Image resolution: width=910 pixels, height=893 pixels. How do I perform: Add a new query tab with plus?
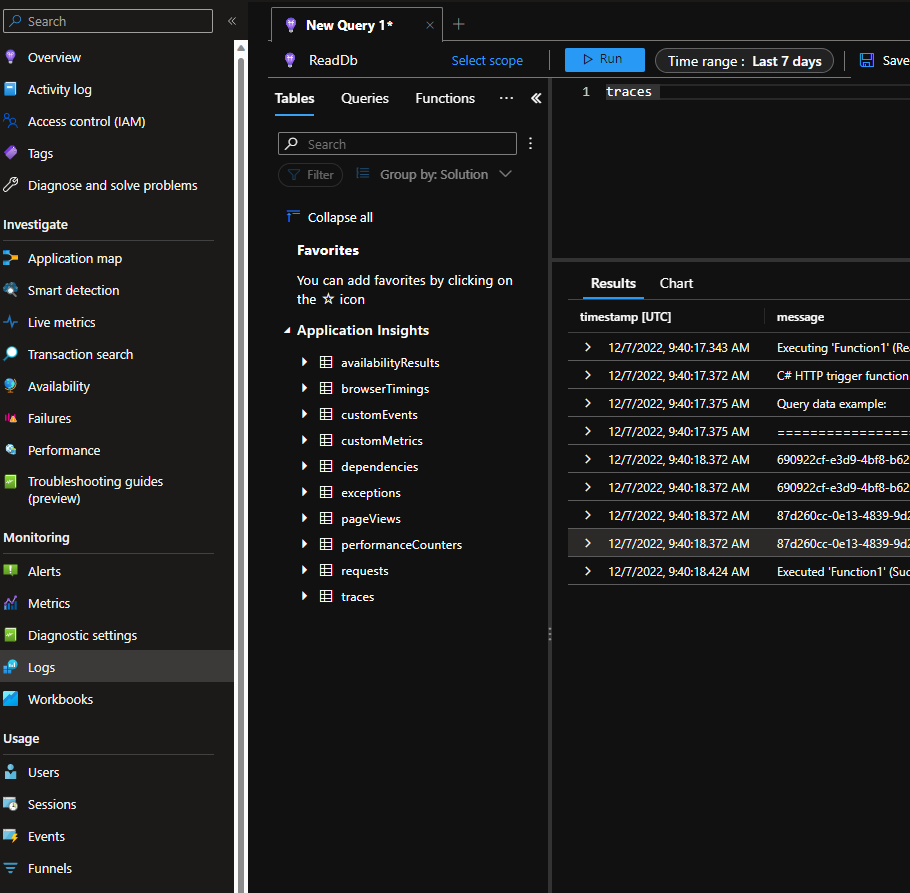point(458,24)
